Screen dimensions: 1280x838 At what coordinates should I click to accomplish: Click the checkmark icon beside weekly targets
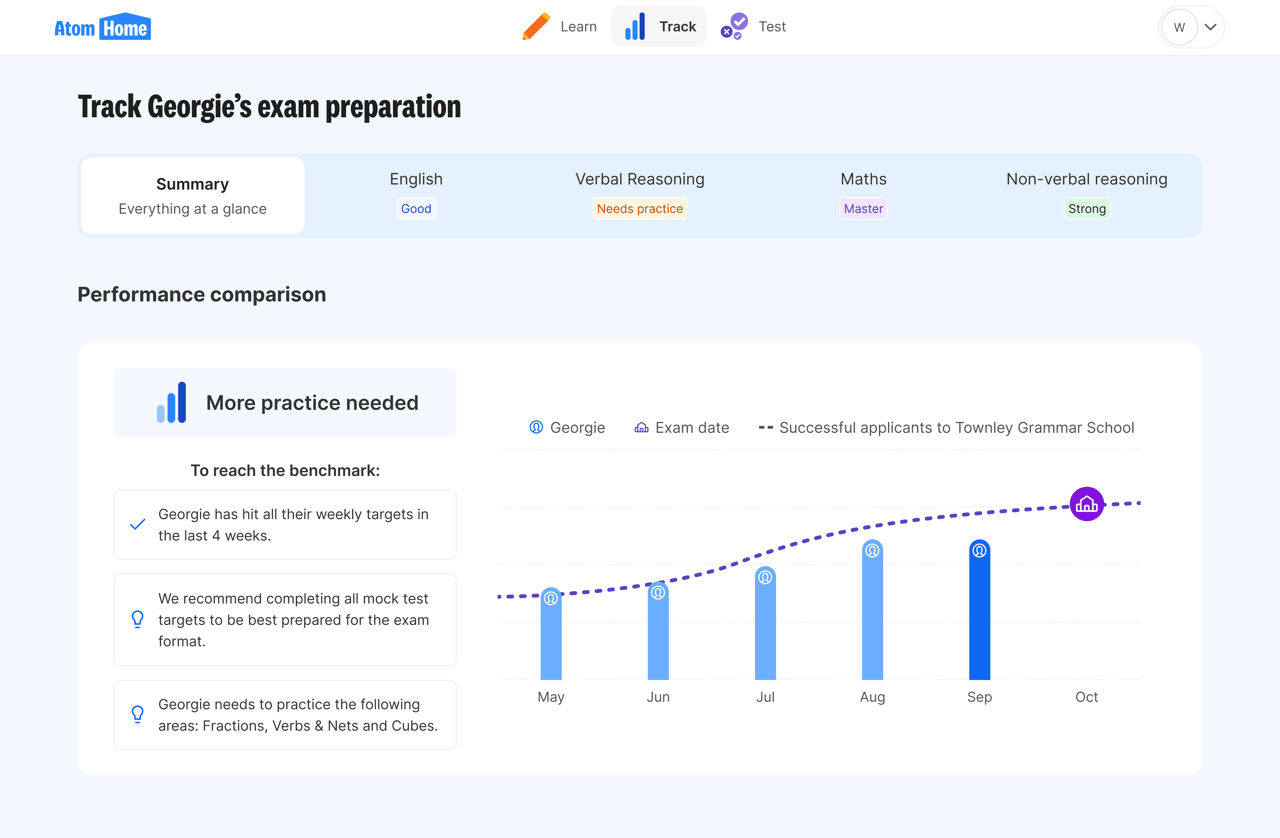click(x=138, y=524)
